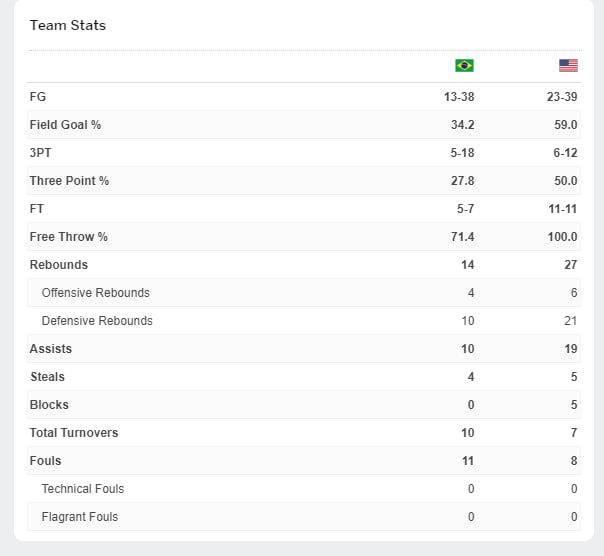The height and width of the screenshot is (556, 604).
Task: Select the Rebounds row label
Action: (59, 265)
